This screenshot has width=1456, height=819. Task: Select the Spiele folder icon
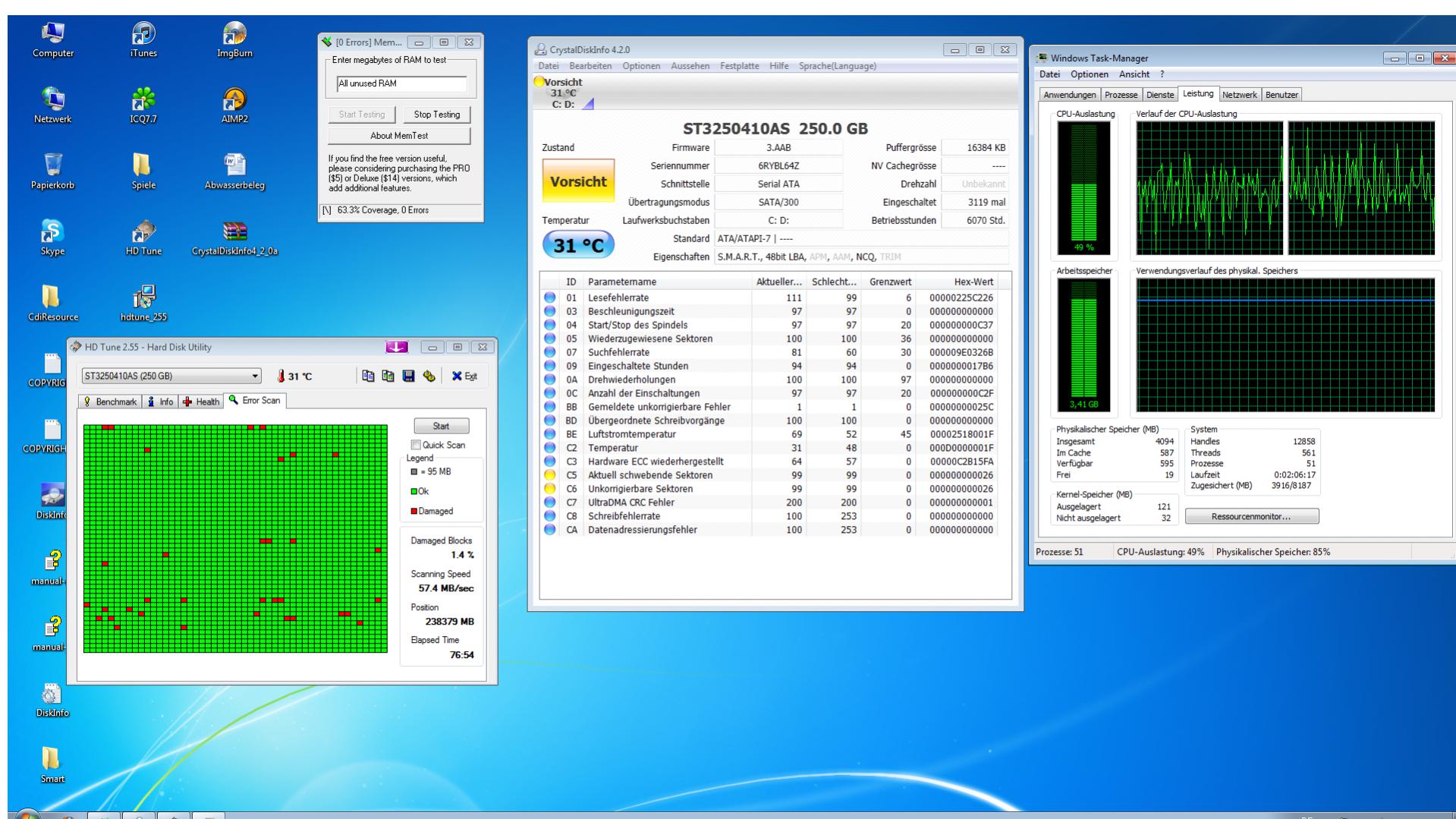(x=143, y=172)
